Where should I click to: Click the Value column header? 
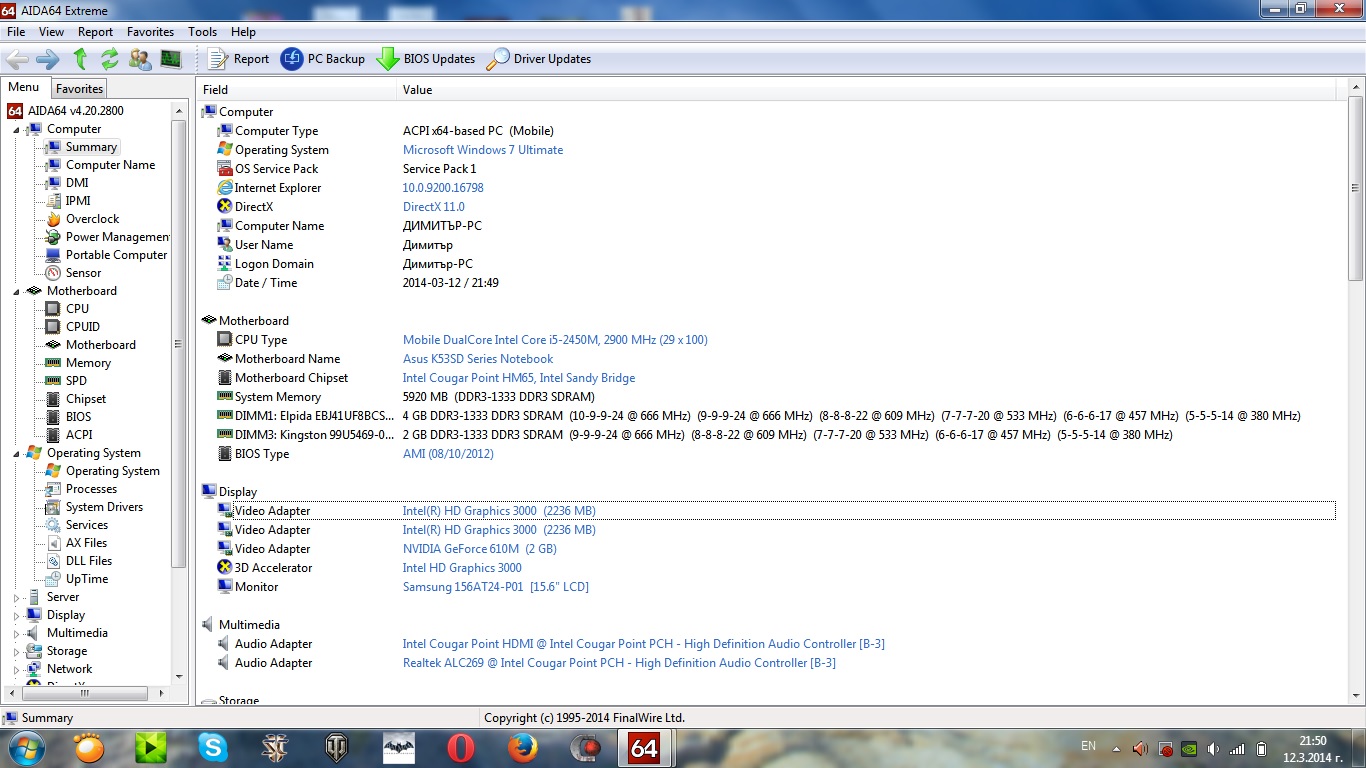[417, 90]
